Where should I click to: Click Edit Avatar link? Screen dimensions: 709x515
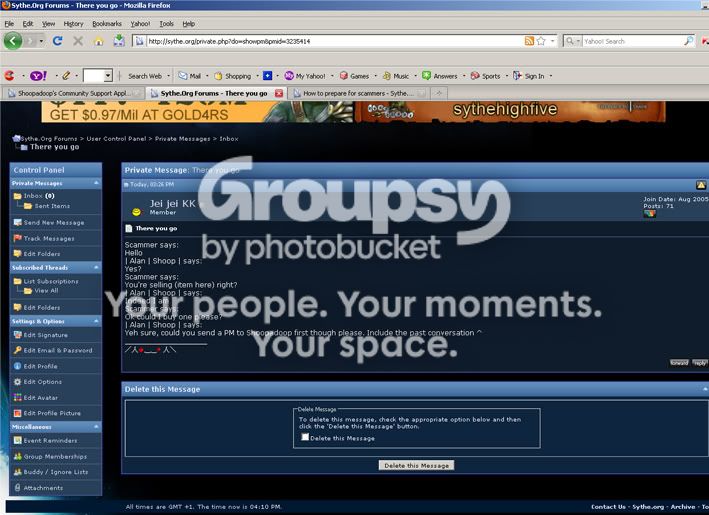click(x=40, y=397)
